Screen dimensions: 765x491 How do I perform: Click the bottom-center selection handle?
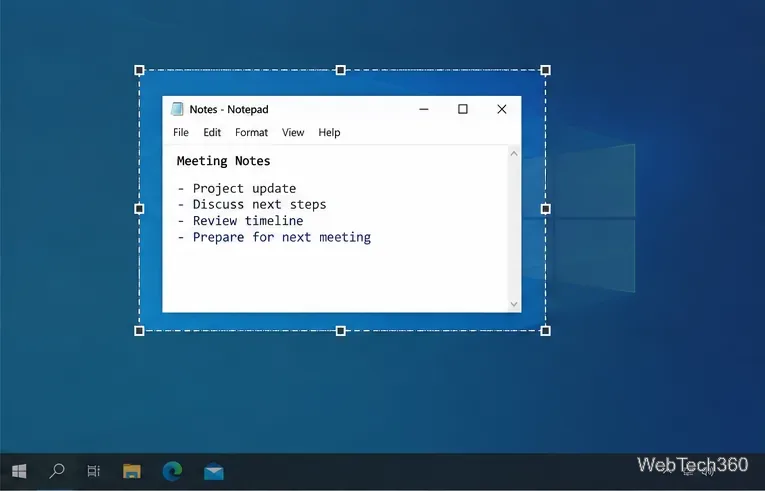click(341, 331)
